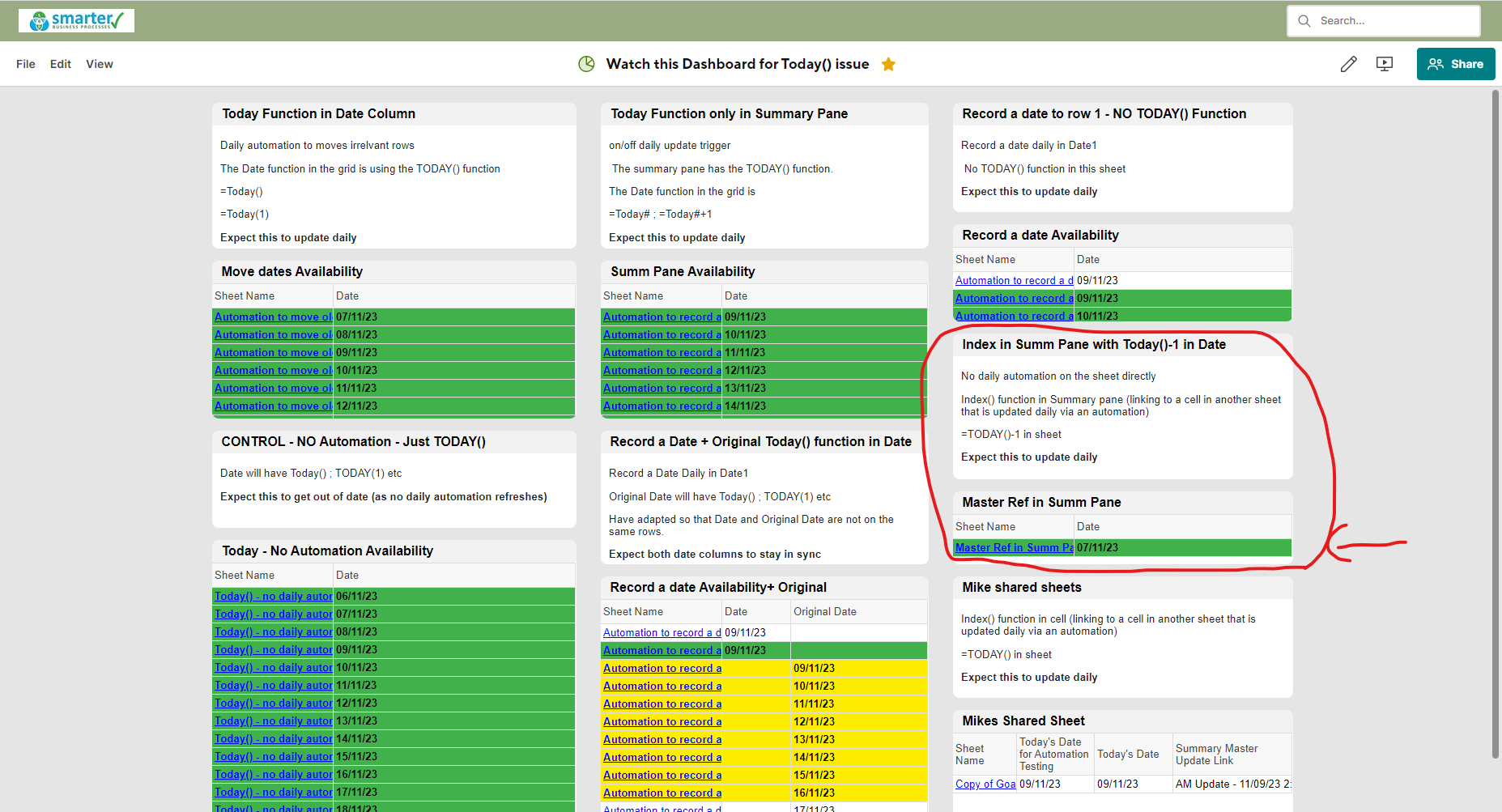Open the Edit menu
This screenshot has width=1502, height=812.
point(61,64)
